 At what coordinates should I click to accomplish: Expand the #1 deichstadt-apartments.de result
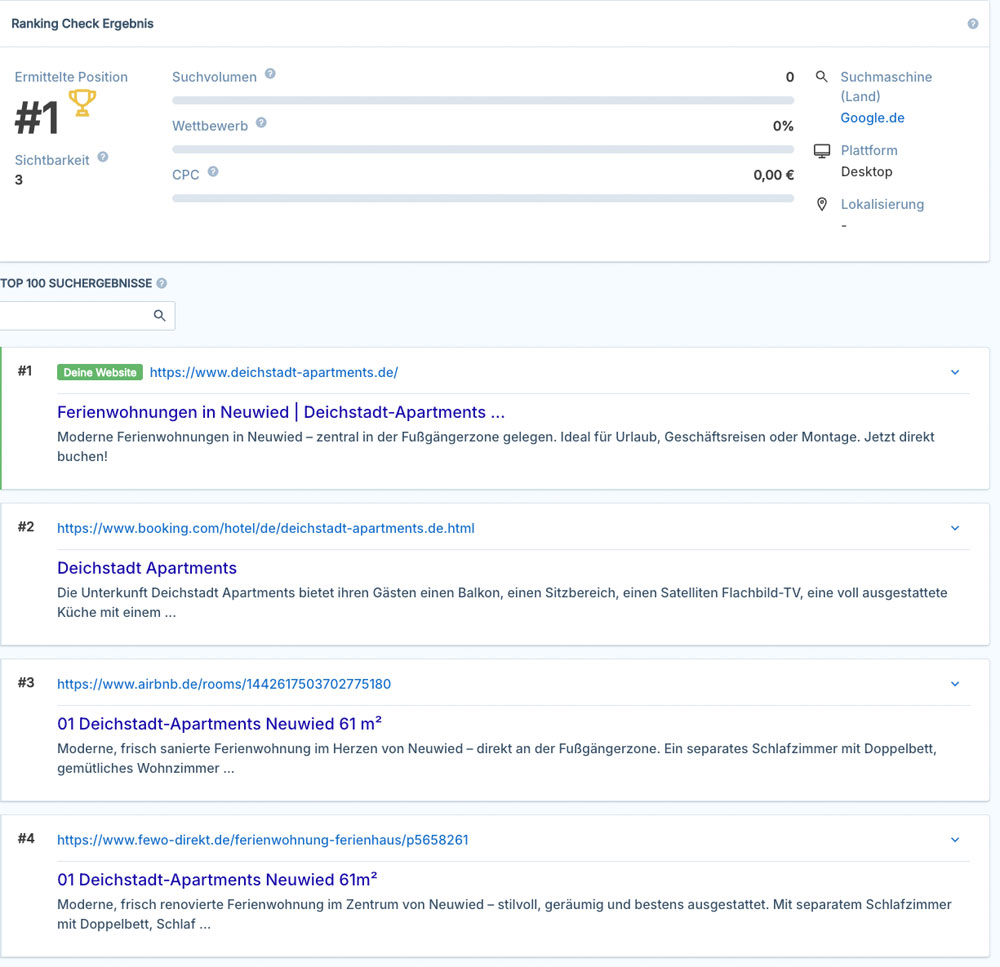tap(954, 373)
